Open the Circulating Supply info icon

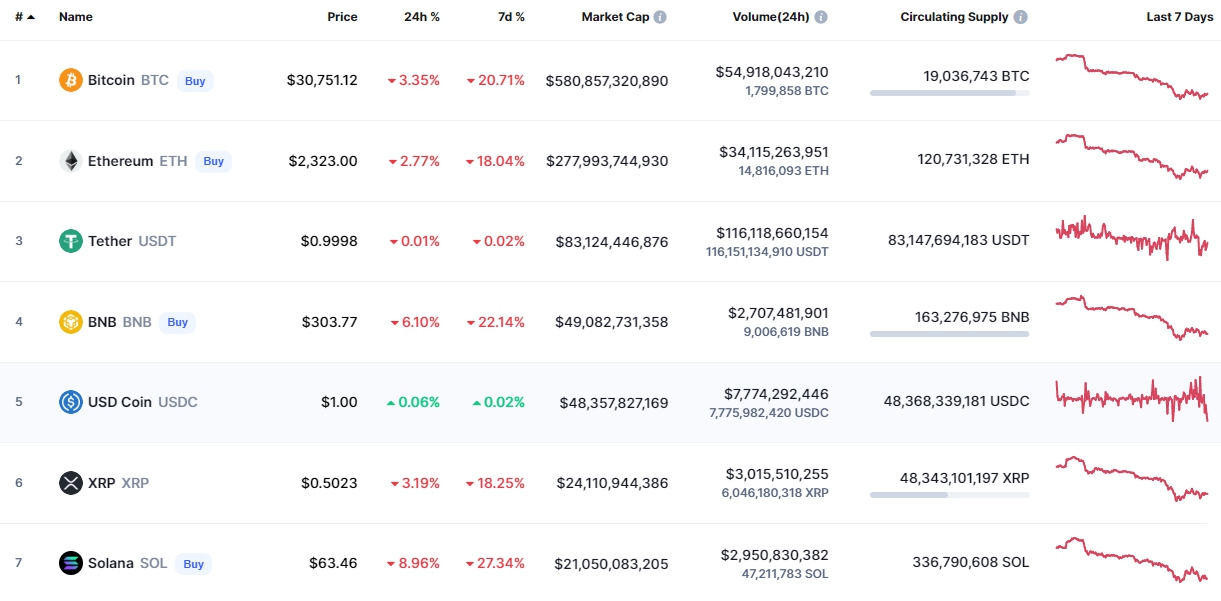click(1020, 17)
